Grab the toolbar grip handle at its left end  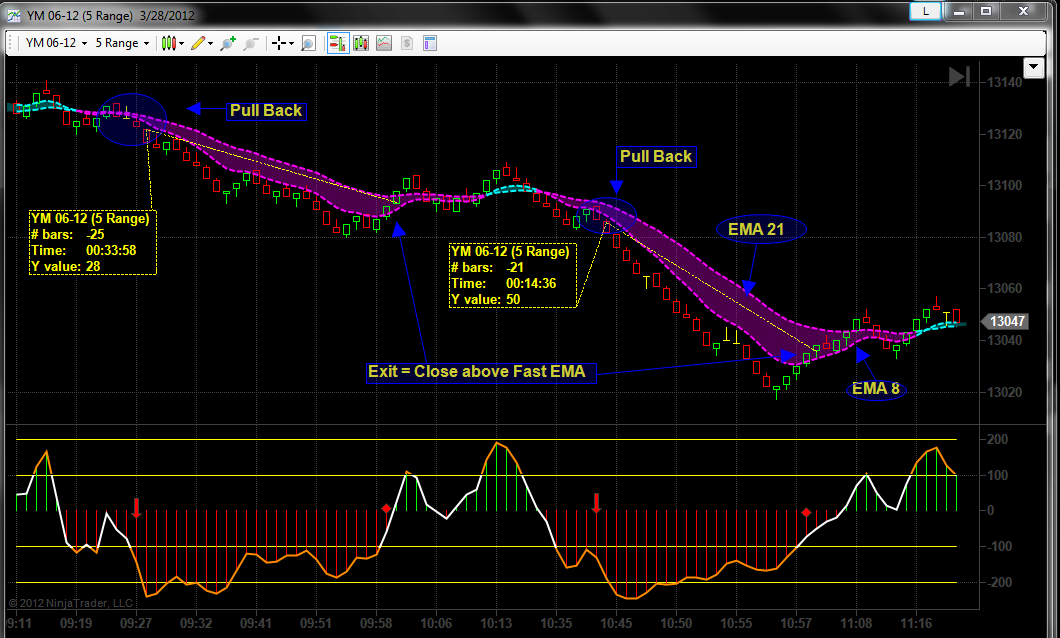11,43
